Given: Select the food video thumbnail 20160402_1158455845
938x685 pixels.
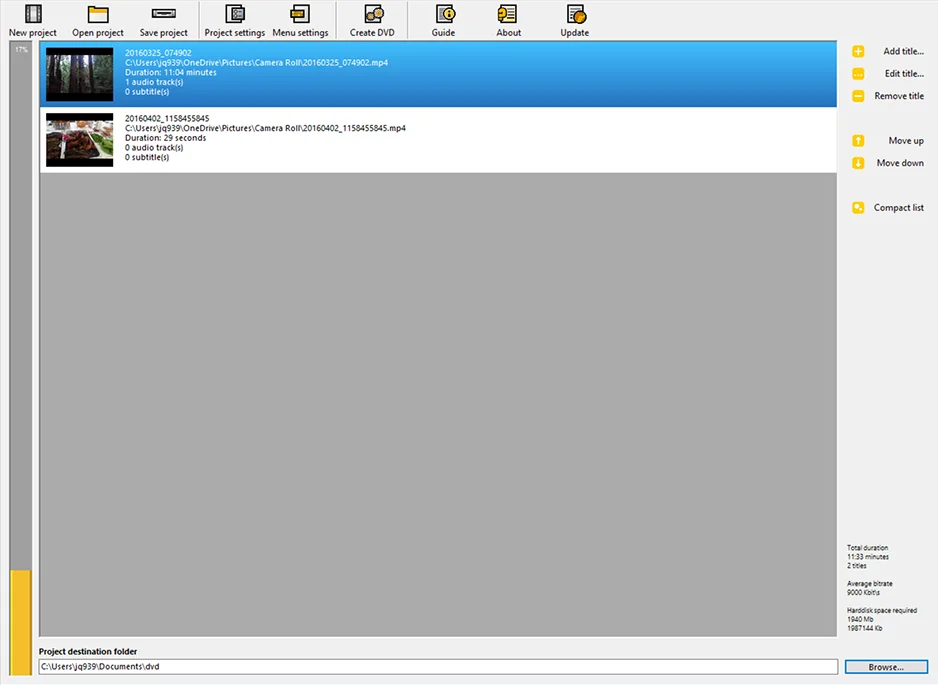Looking at the screenshot, I should coord(80,140).
